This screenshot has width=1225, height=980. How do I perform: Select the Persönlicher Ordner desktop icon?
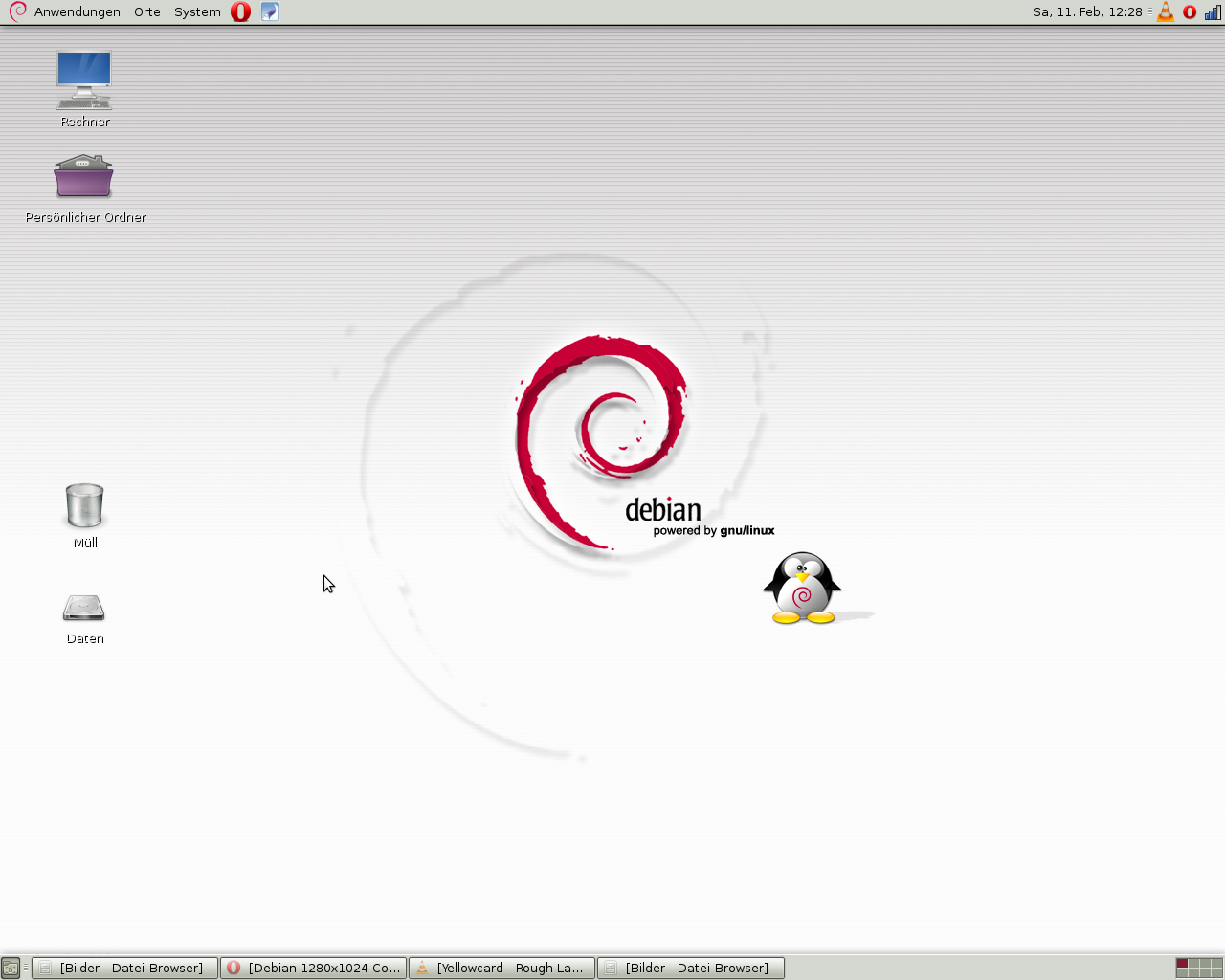click(84, 177)
